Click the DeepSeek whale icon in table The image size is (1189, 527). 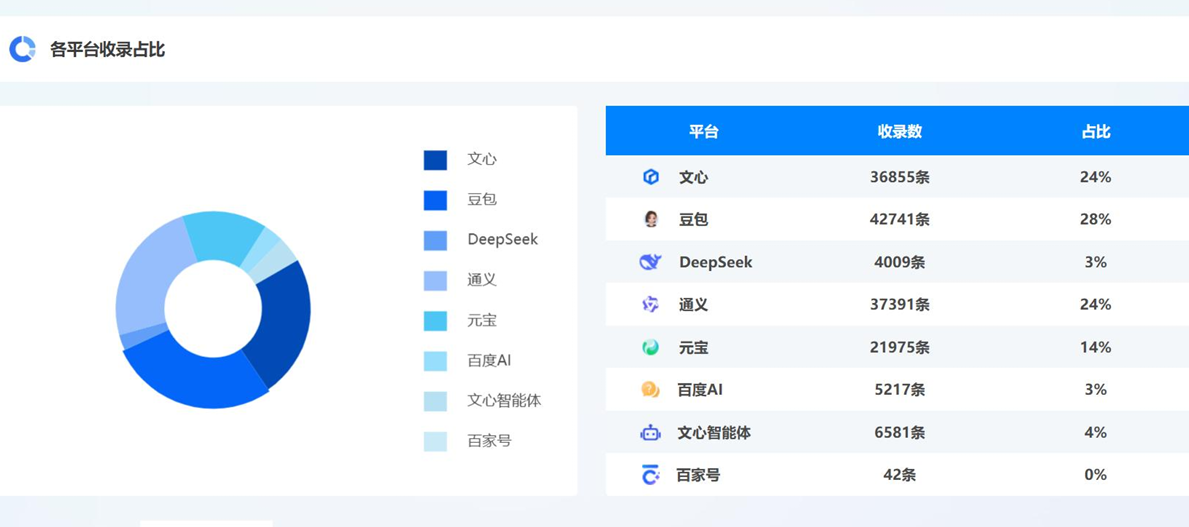click(651, 262)
